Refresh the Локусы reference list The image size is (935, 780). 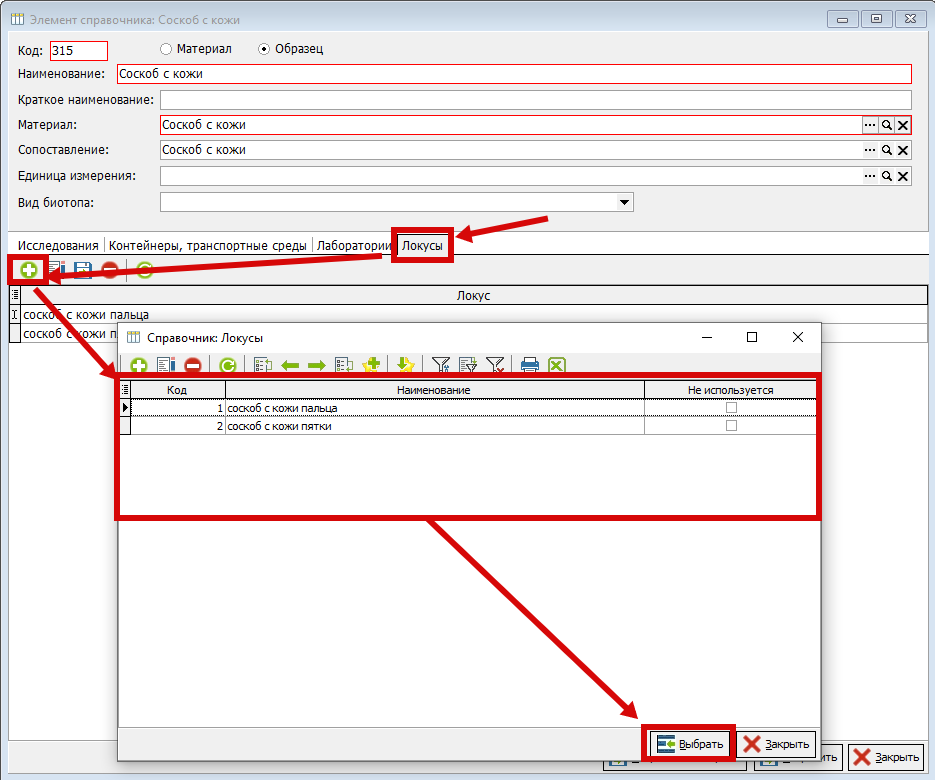(x=228, y=366)
